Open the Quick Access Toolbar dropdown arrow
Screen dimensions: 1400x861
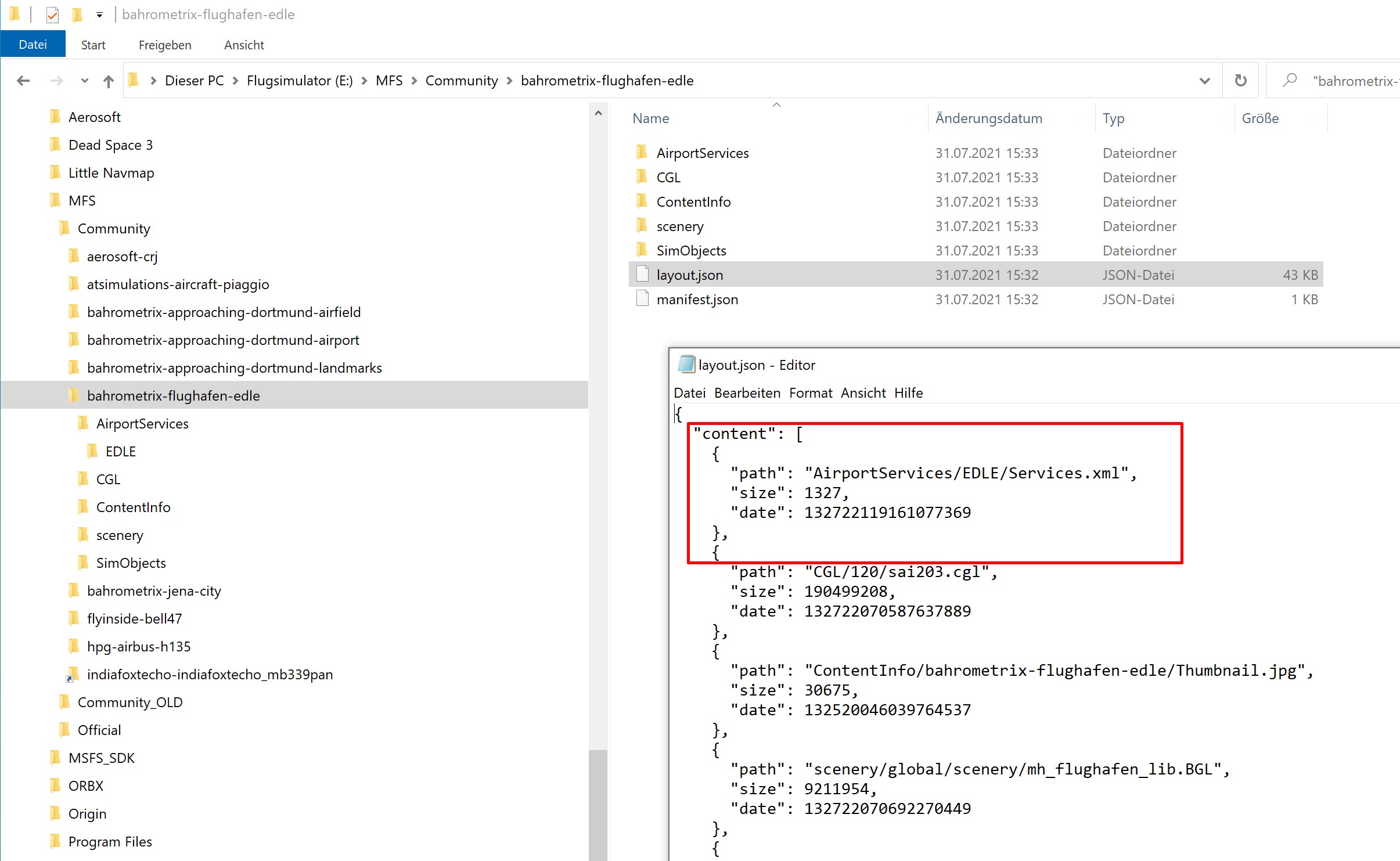pos(99,15)
